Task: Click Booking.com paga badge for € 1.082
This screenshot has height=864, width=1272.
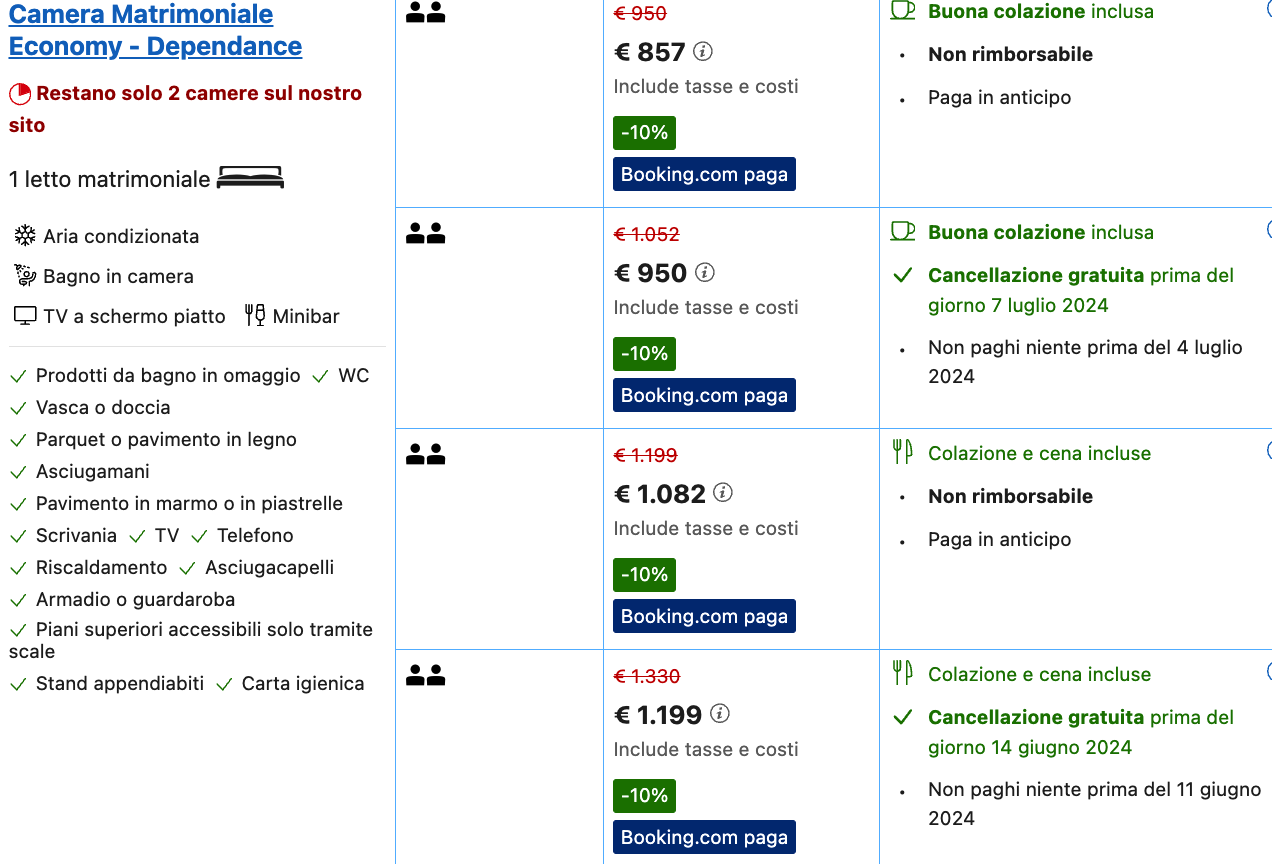Action: point(704,616)
